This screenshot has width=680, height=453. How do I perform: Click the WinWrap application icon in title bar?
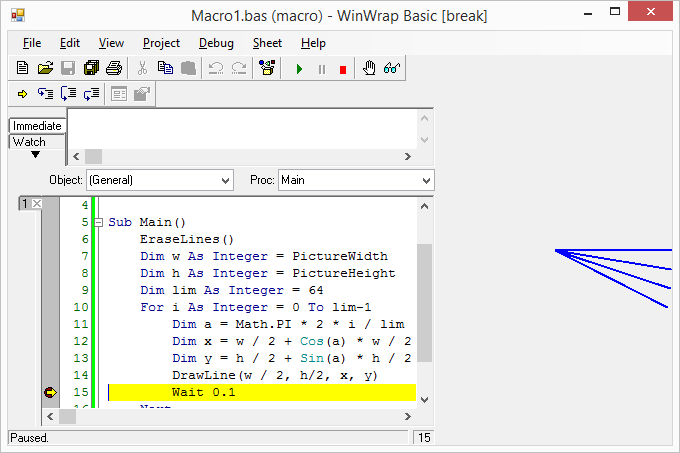(18, 16)
